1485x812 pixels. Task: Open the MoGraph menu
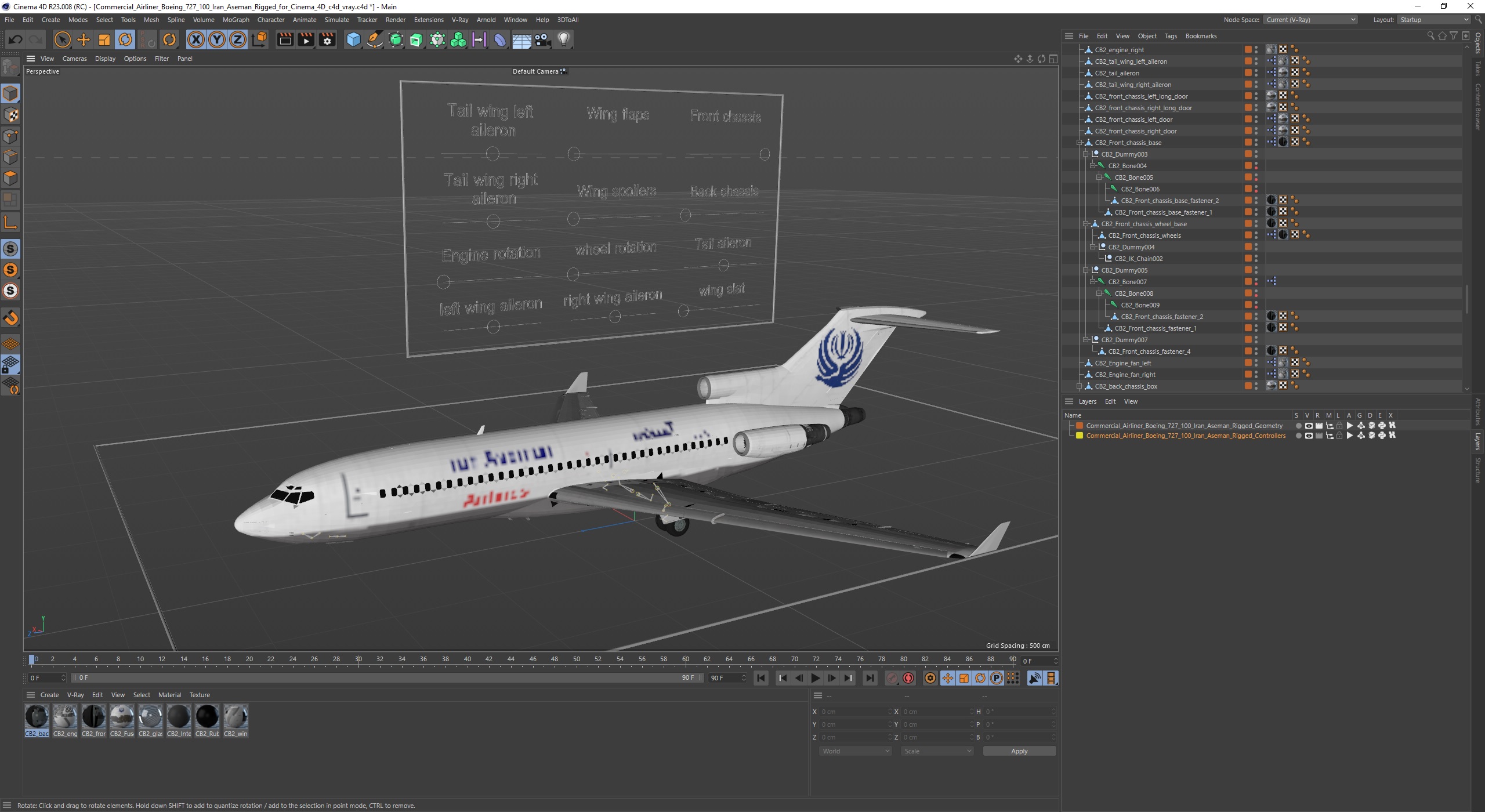click(x=236, y=20)
